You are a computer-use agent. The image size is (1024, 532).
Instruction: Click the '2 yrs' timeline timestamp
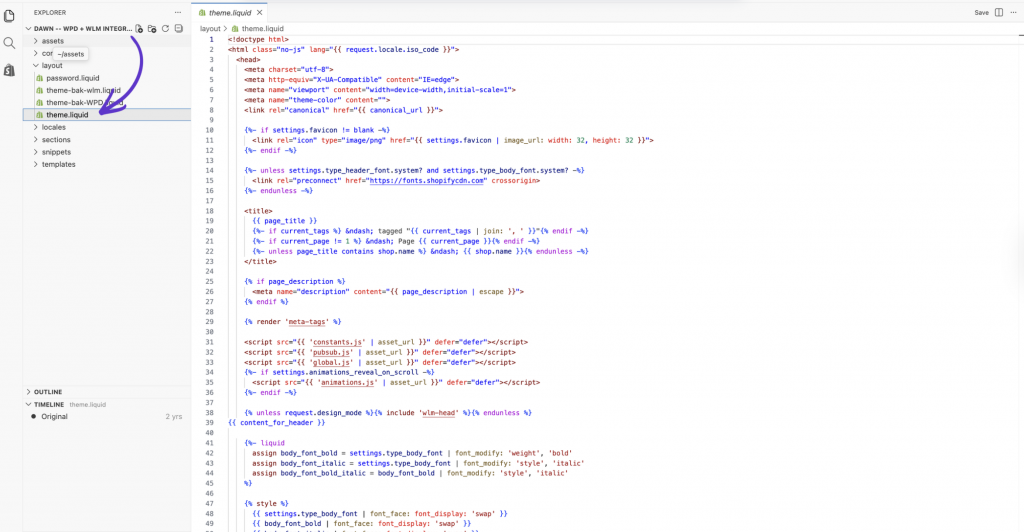pos(174,416)
